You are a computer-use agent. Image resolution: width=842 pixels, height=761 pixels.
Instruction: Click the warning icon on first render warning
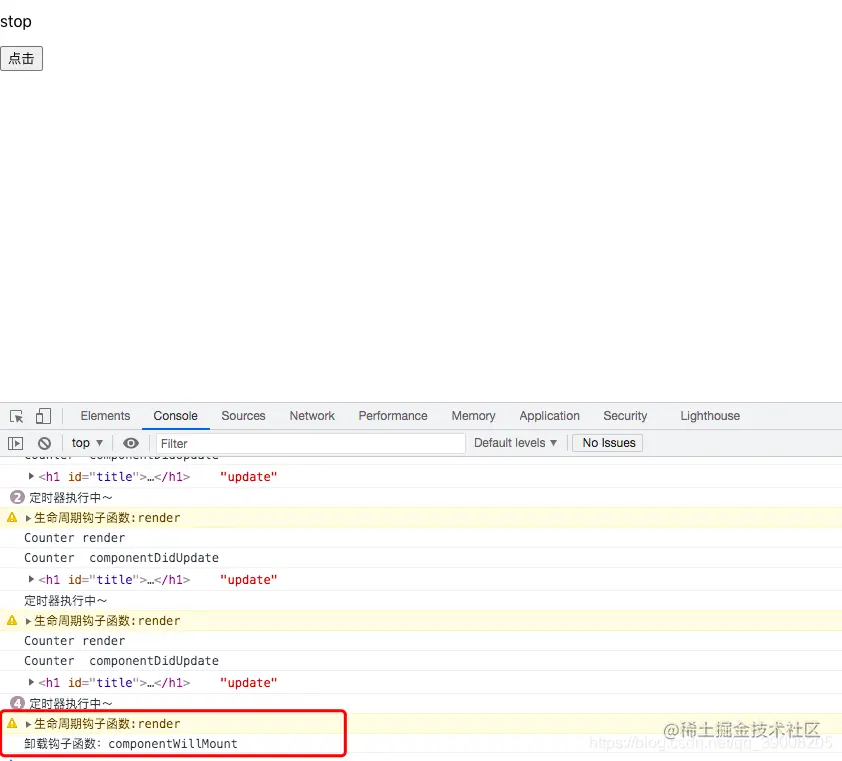(12, 518)
